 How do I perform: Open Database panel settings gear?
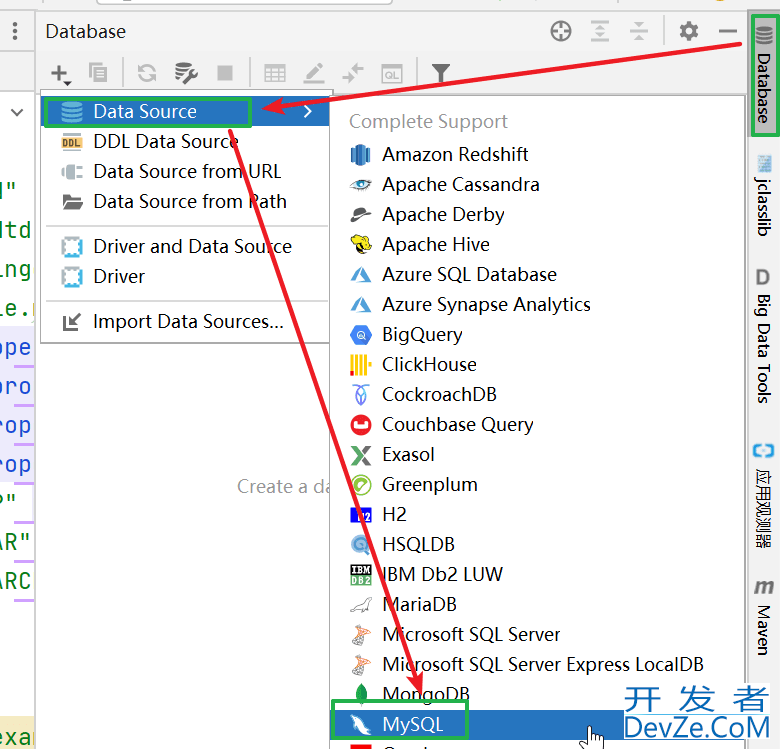689,31
